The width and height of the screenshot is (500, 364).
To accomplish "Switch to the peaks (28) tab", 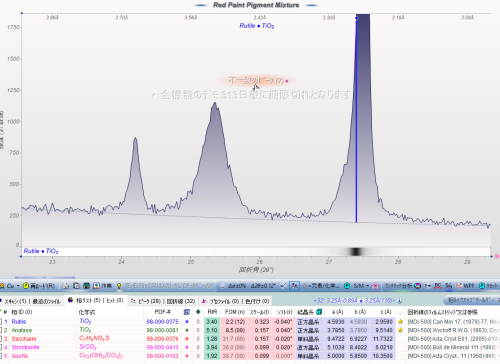I will coord(143,301).
